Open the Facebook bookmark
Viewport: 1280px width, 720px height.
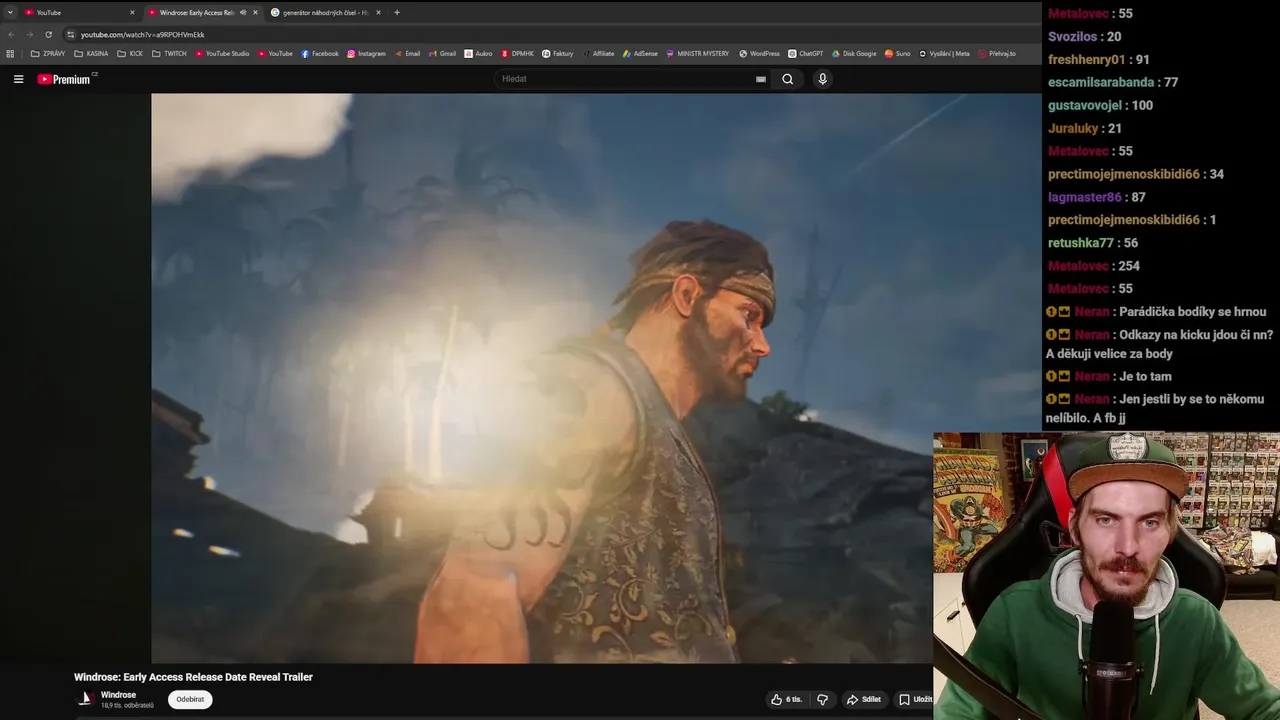point(320,53)
